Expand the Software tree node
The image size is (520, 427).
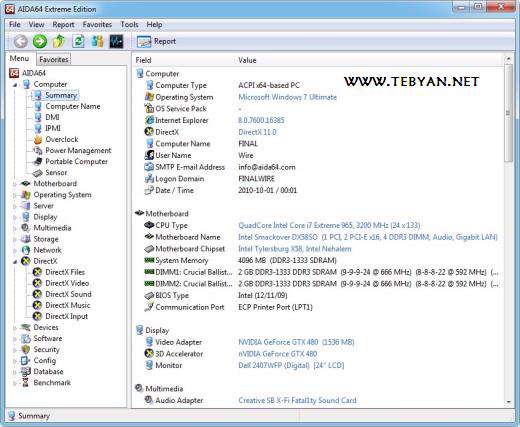pos(15,339)
